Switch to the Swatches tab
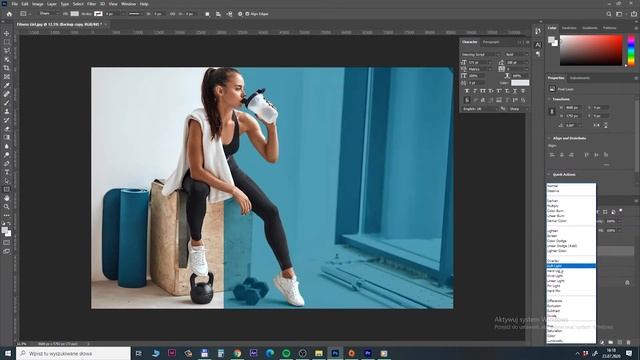The width and height of the screenshot is (640, 360). (x=569, y=28)
